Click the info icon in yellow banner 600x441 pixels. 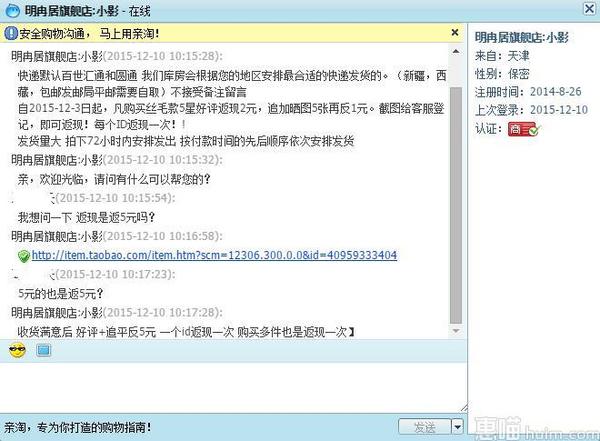pos(11,33)
